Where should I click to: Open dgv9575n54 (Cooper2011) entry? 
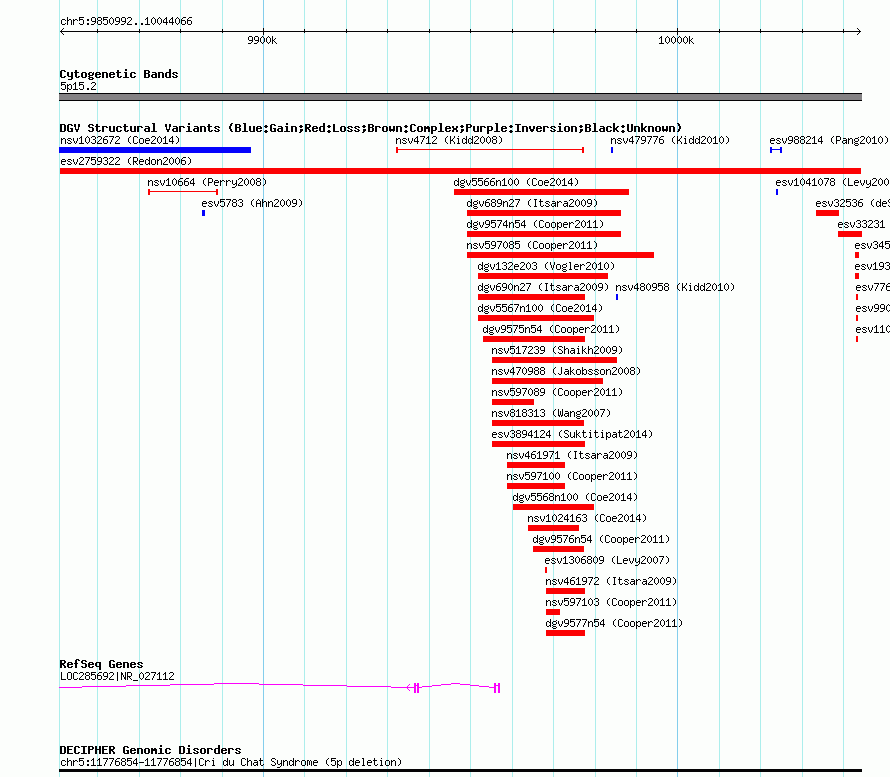tap(551, 329)
